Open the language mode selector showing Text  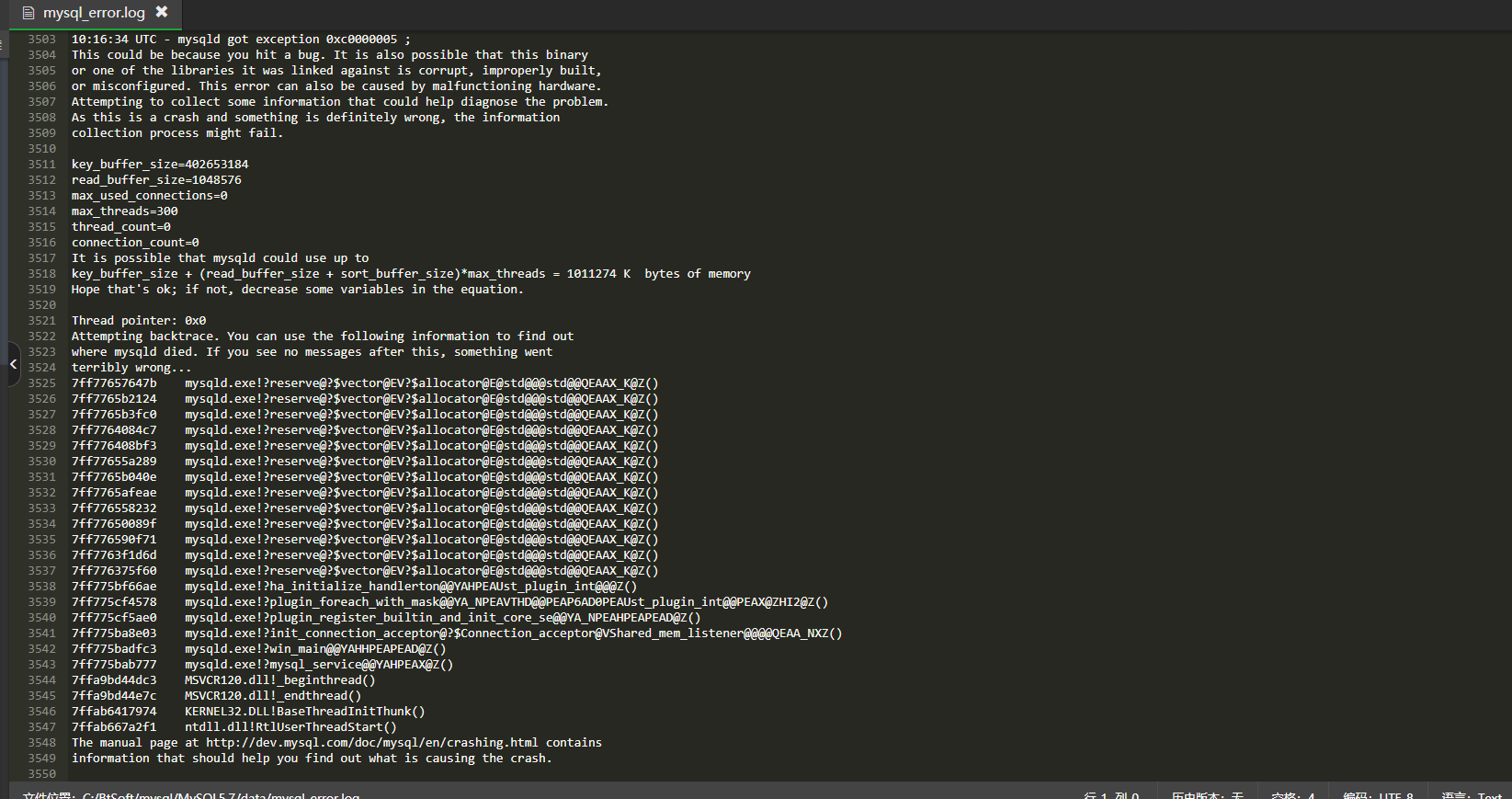point(1471,794)
